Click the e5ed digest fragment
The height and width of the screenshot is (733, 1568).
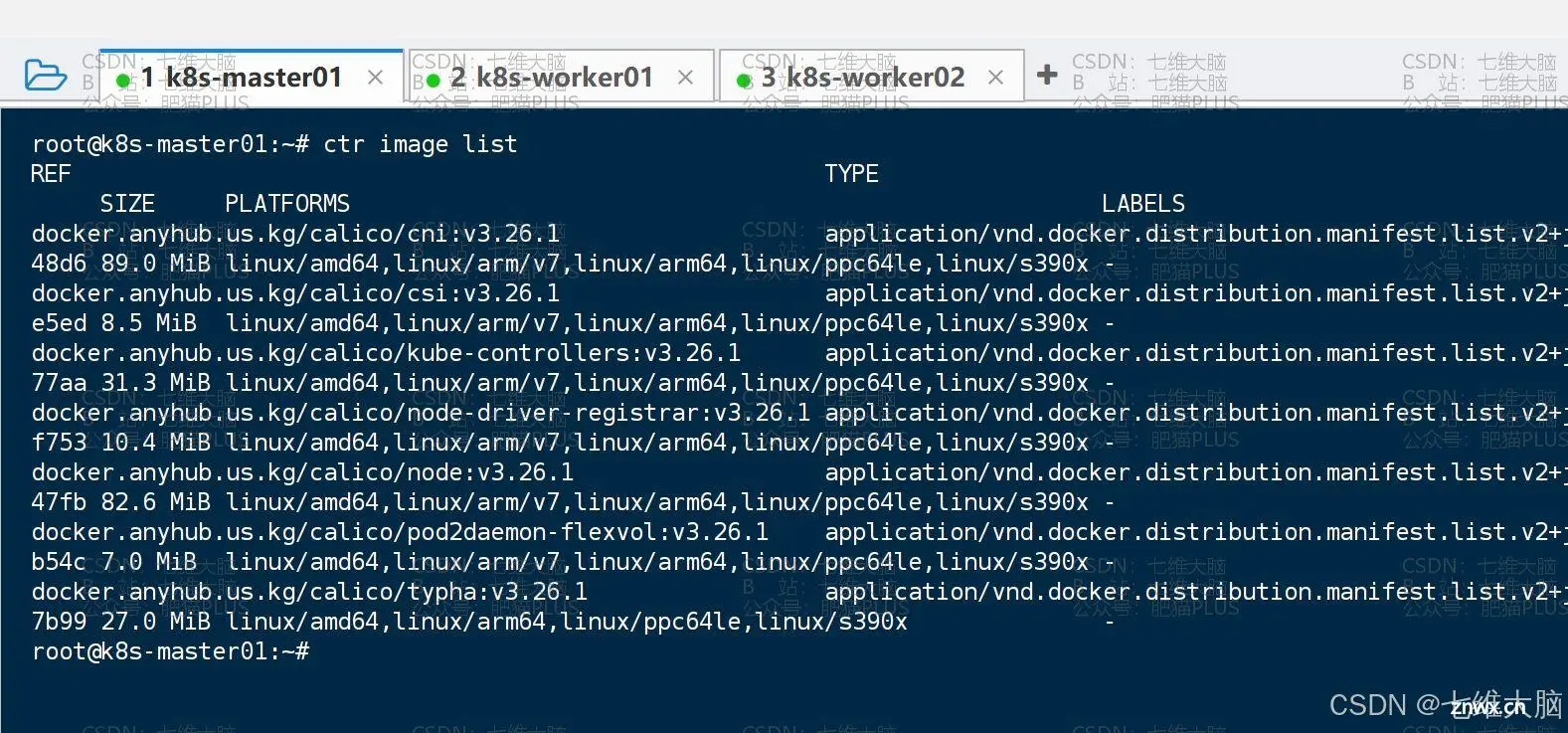[60, 323]
